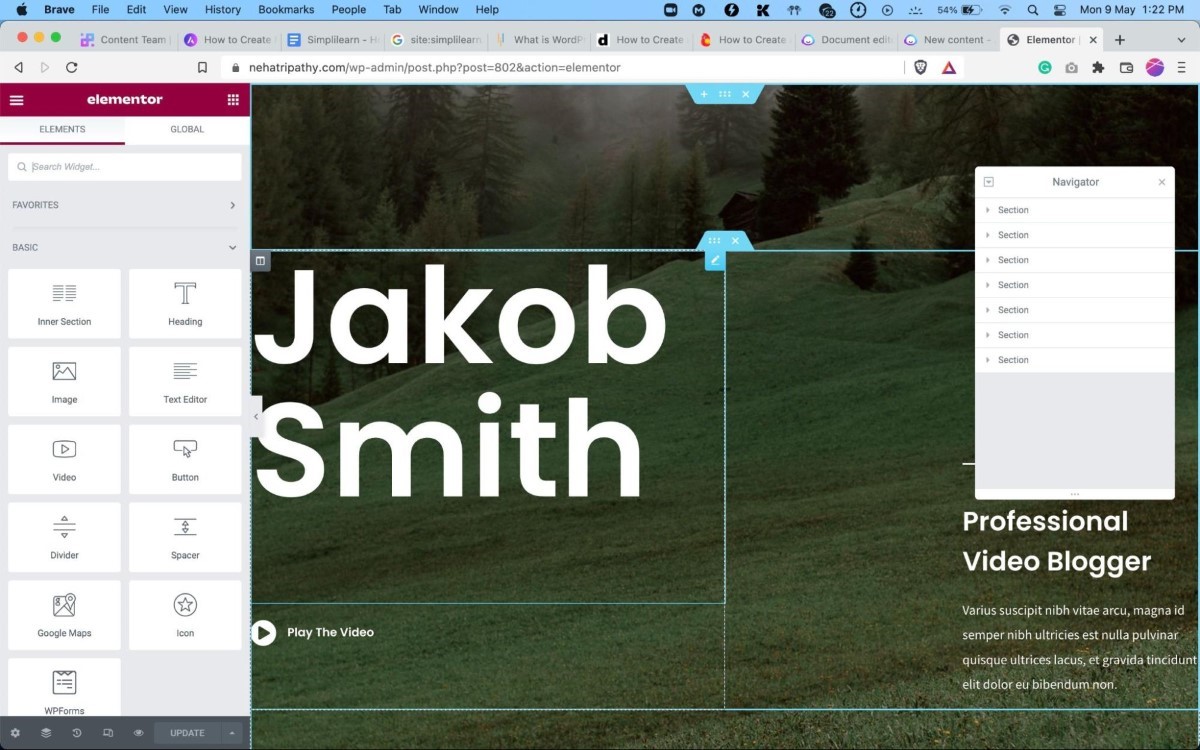1200x750 pixels.
Task: Open the History icon in bottom bar
Action: coord(77,733)
